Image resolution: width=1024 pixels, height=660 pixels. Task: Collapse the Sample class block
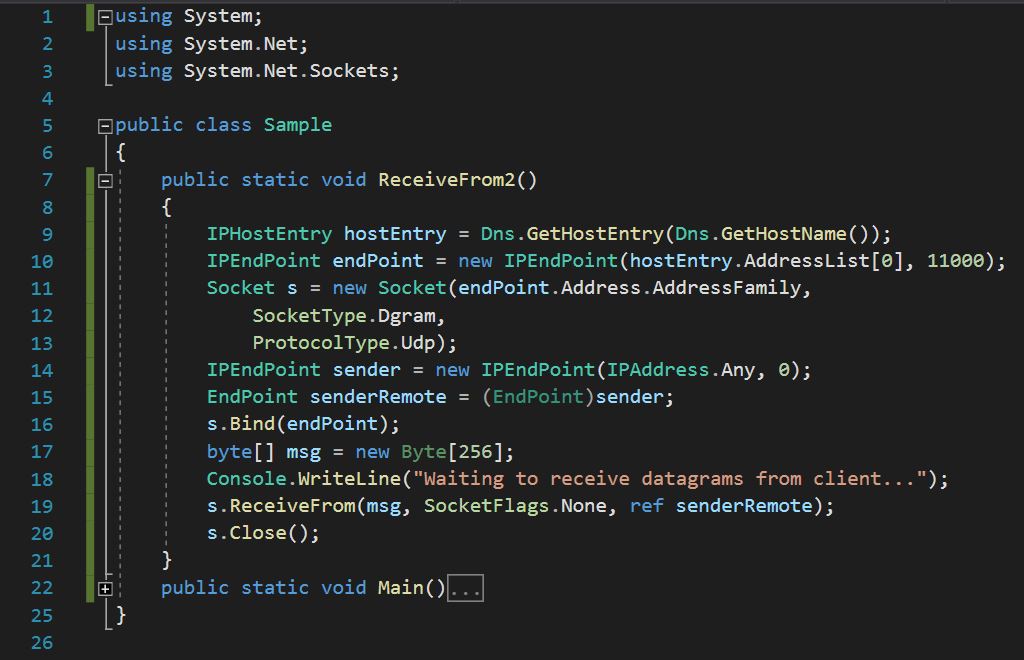[x=106, y=126]
